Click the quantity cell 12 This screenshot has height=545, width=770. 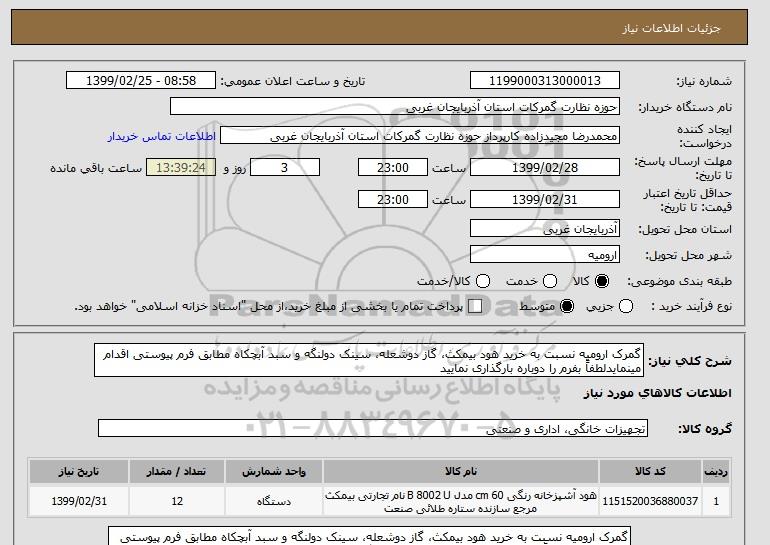(x=177, y=501)
